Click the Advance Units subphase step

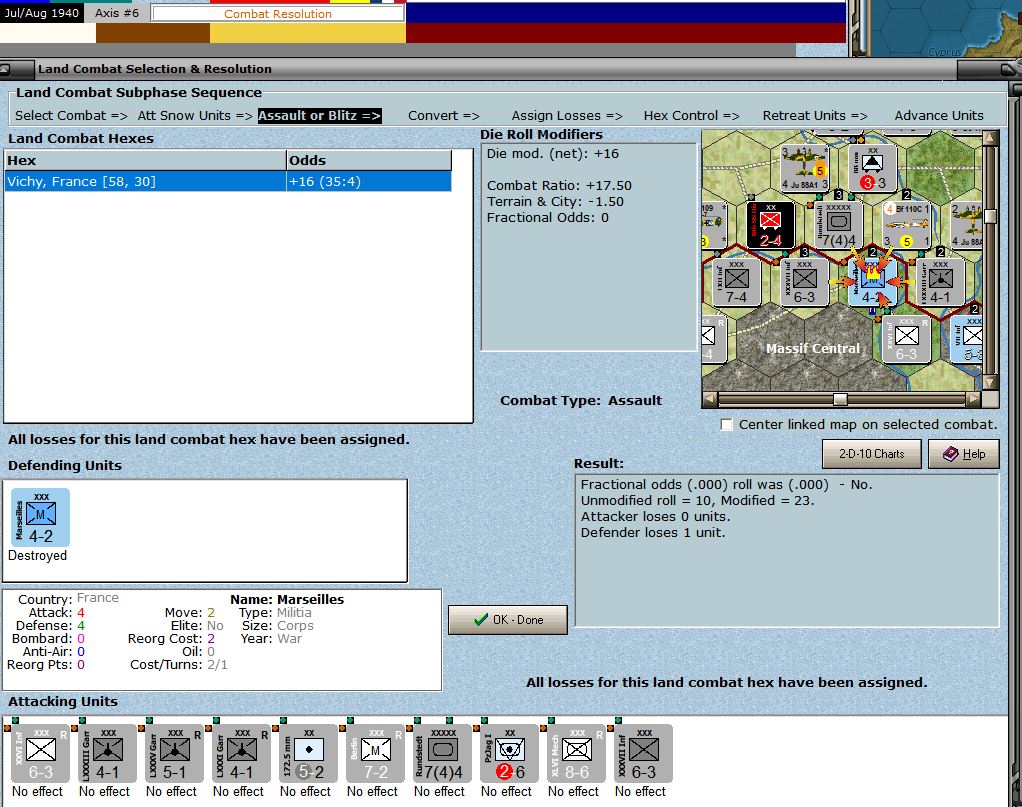pyautogui.click(x=939, y=115)
